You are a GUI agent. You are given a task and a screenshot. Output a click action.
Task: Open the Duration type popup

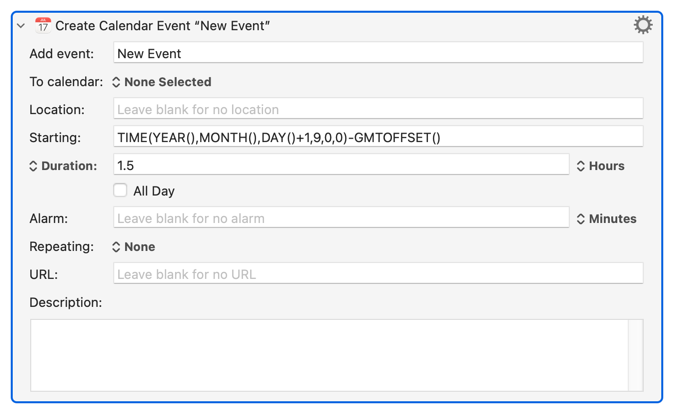pos(63,166)
